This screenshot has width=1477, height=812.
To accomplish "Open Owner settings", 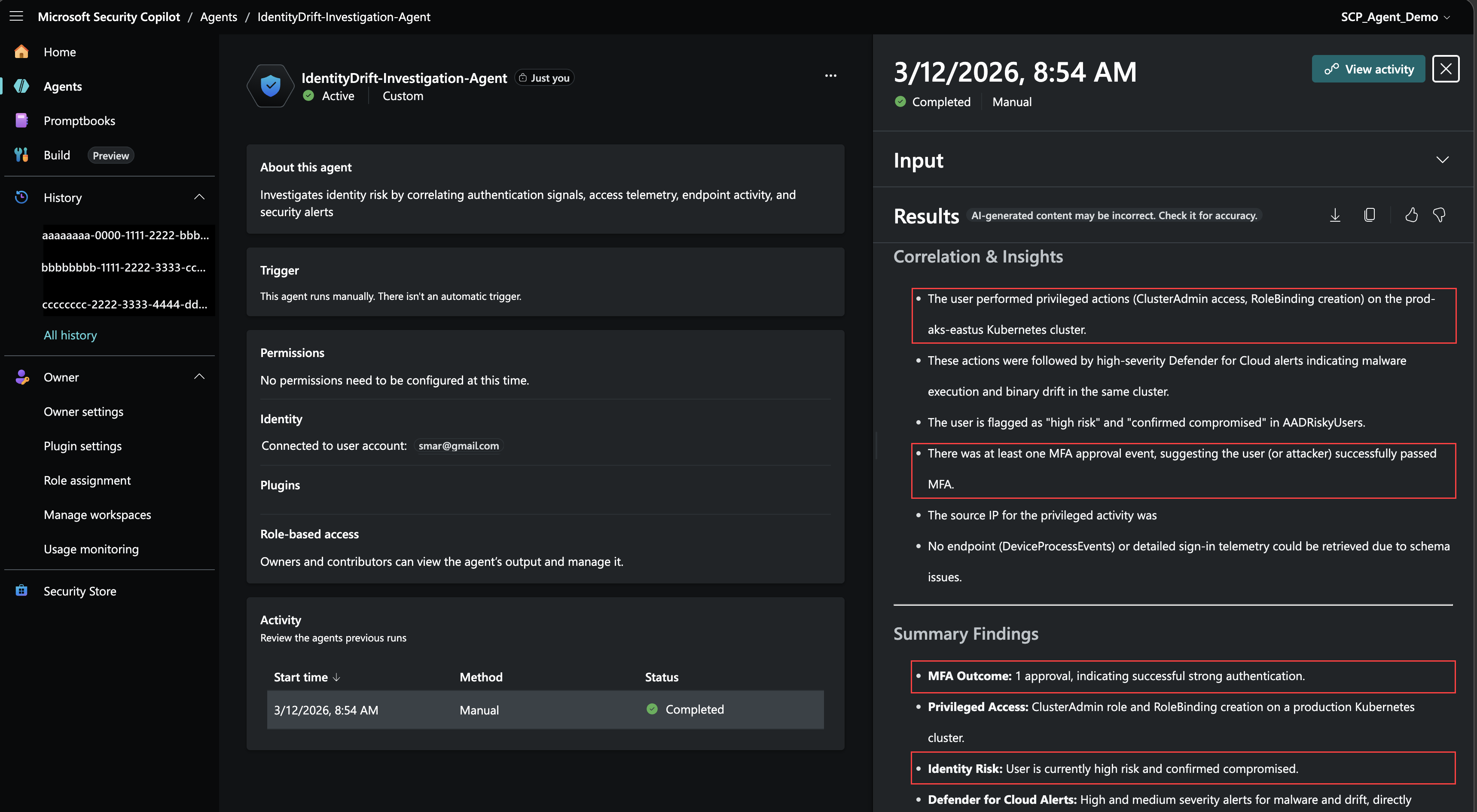I will coord(83,411).
